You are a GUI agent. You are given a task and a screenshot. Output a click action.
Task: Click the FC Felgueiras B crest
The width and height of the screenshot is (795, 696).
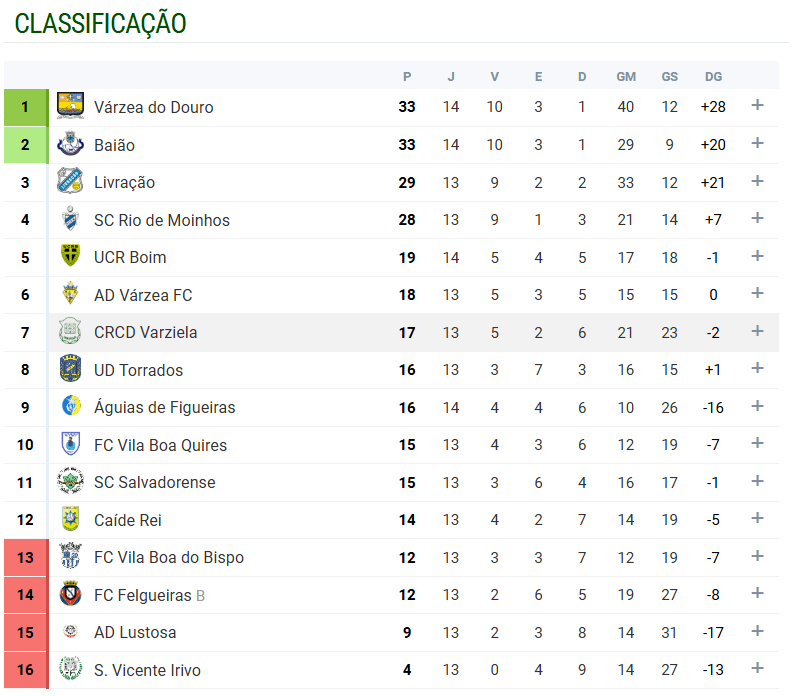coord(70,595)
